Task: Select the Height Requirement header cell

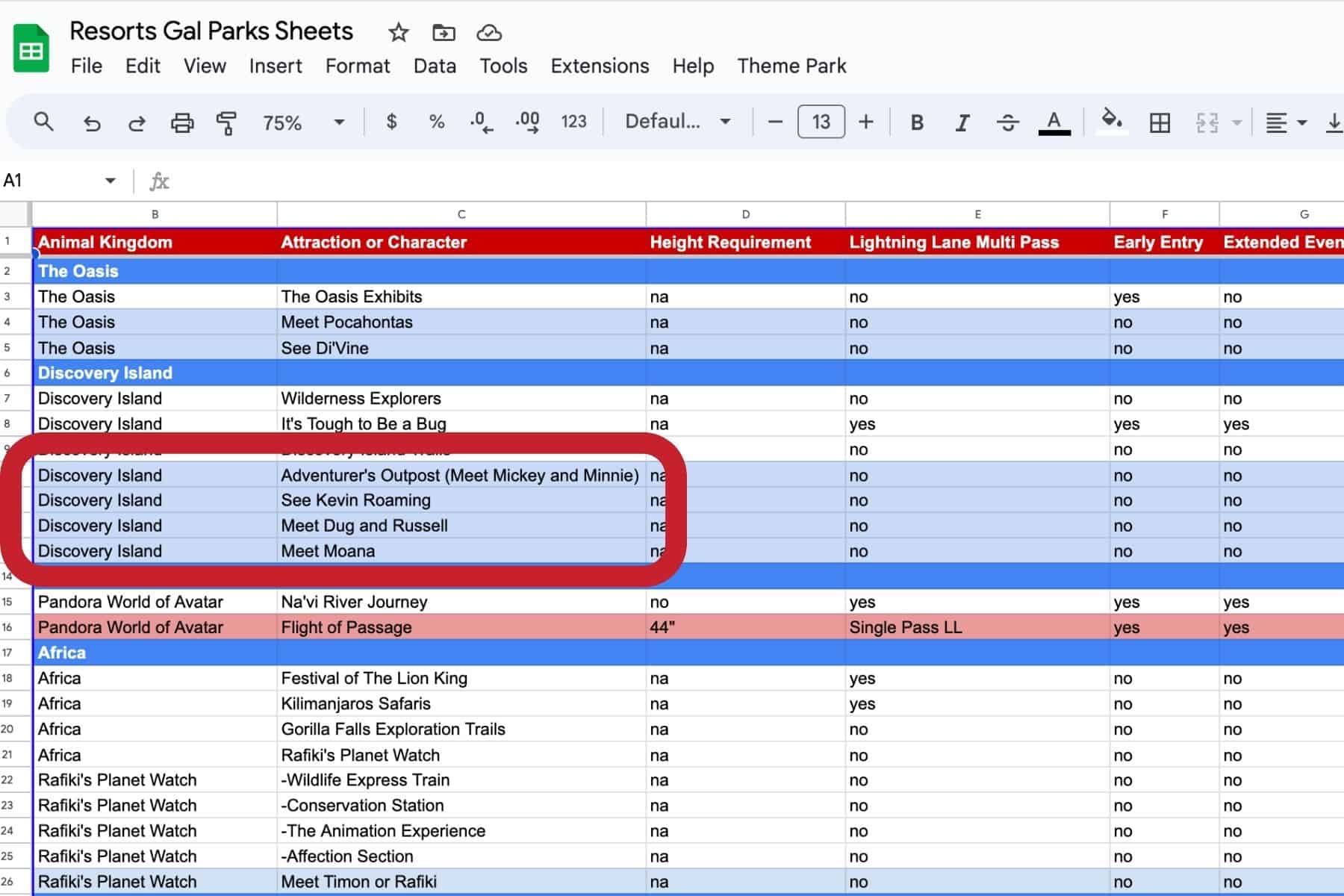Action: (745, 242)
